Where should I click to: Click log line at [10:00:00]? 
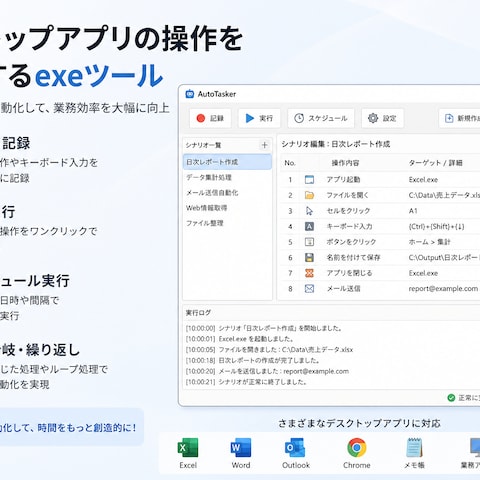[x=264, y=328]
